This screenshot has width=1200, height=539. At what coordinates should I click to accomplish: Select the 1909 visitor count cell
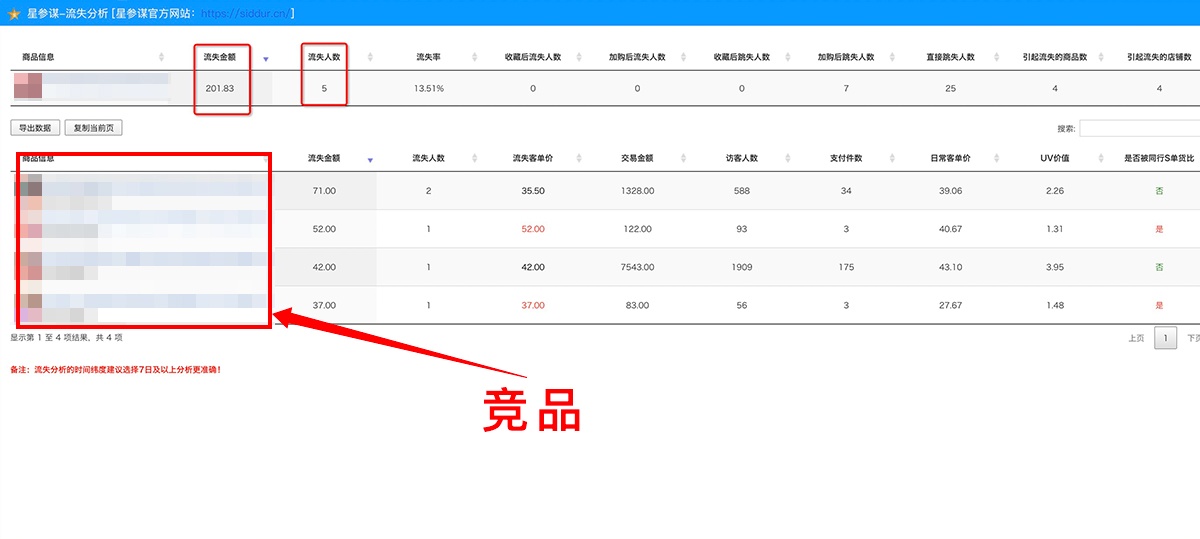point(741,267)
